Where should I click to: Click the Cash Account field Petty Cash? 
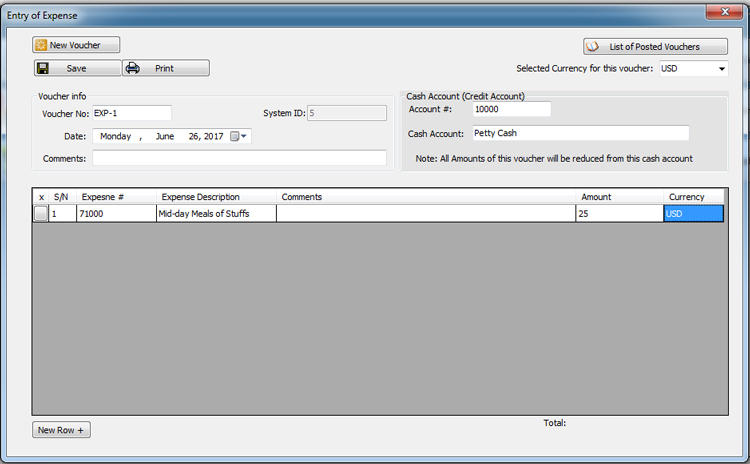(x=581, y=133)
